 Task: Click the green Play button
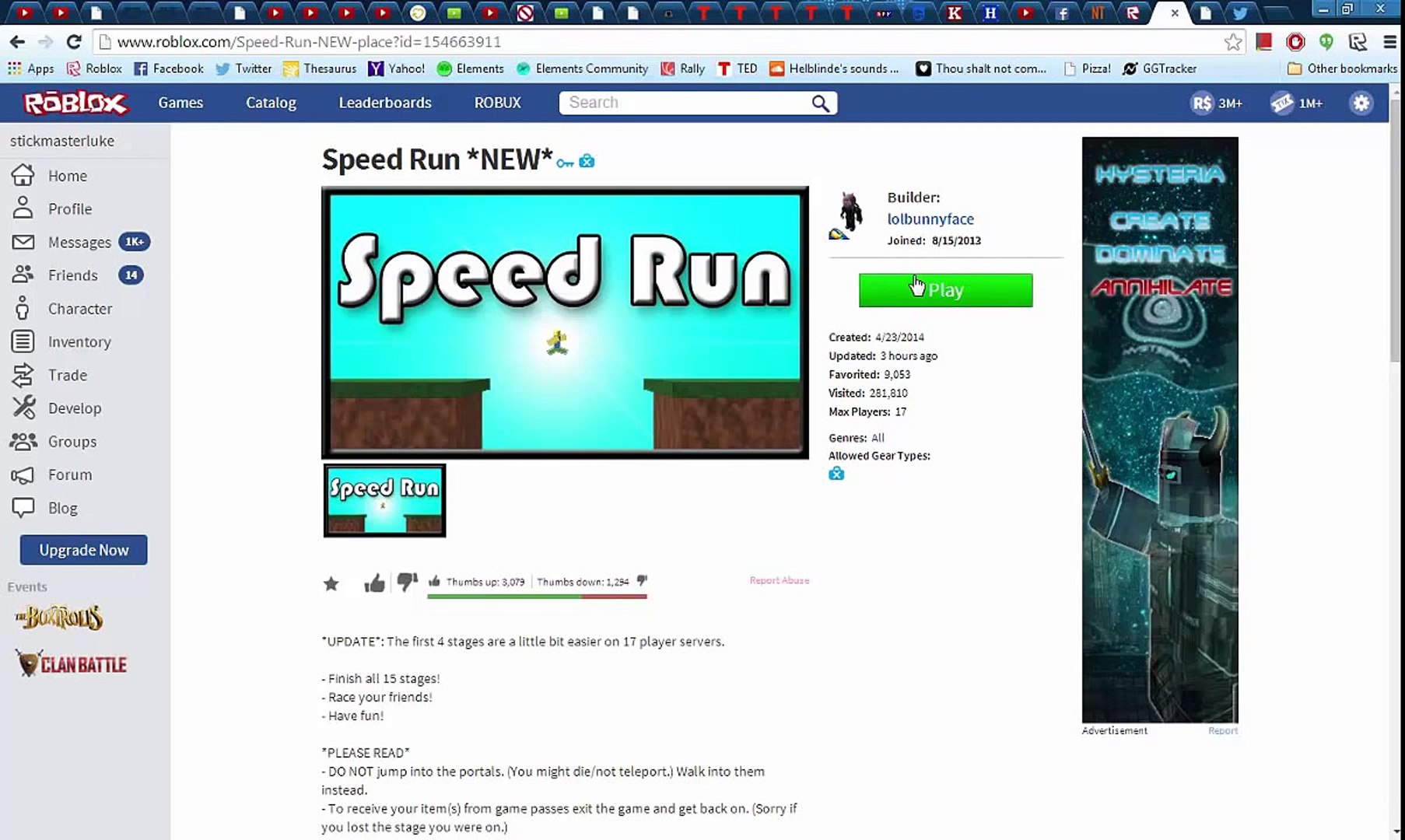945,290
